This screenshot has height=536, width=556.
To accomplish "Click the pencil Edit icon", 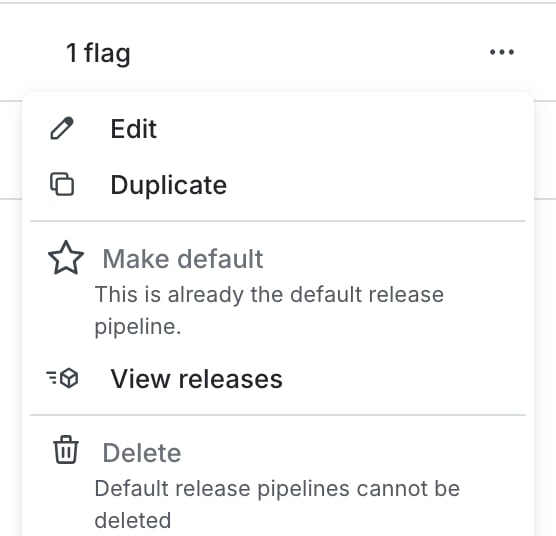I will [62, 128].
